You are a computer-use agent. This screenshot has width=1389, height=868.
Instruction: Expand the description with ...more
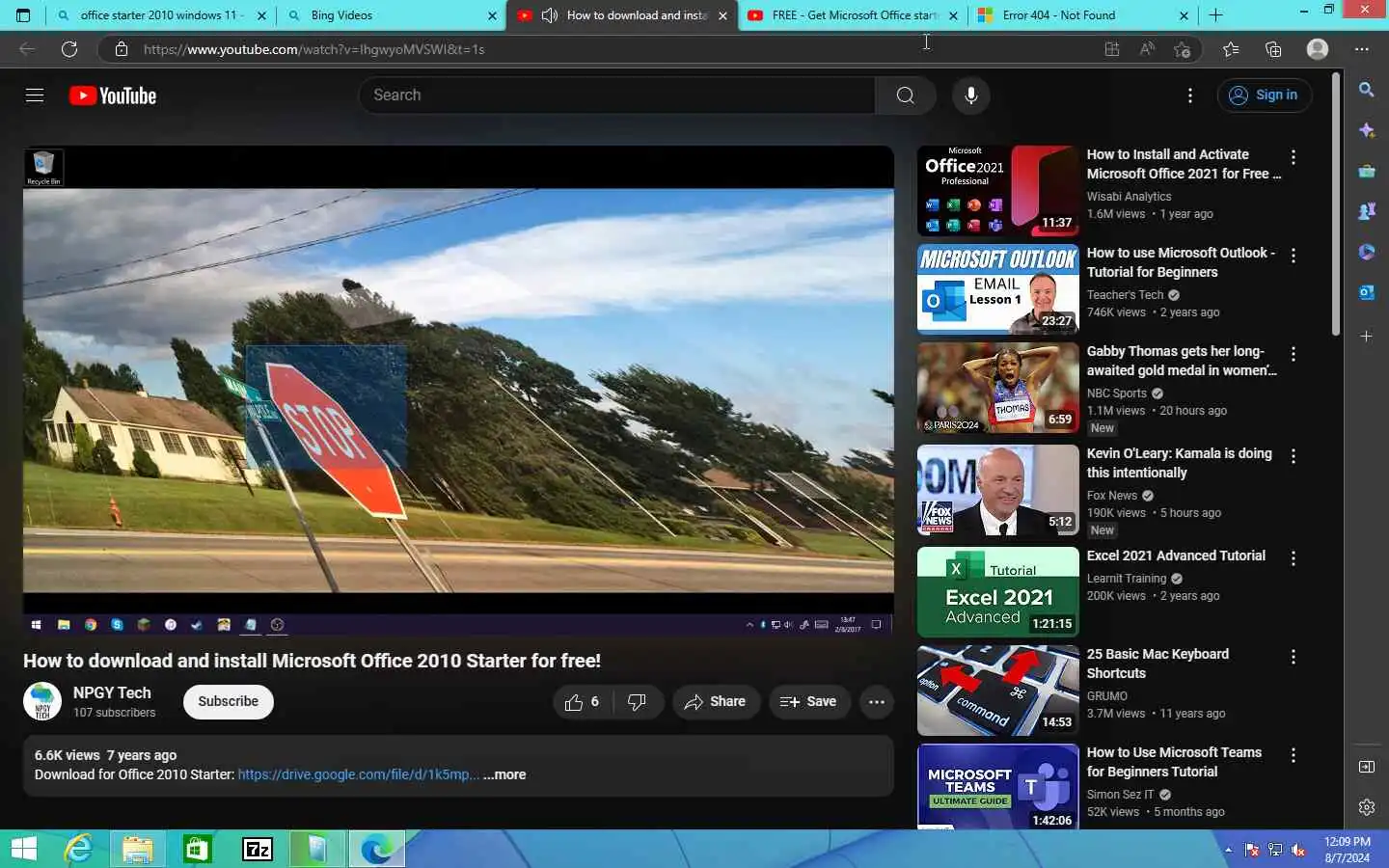click(504, 774)
